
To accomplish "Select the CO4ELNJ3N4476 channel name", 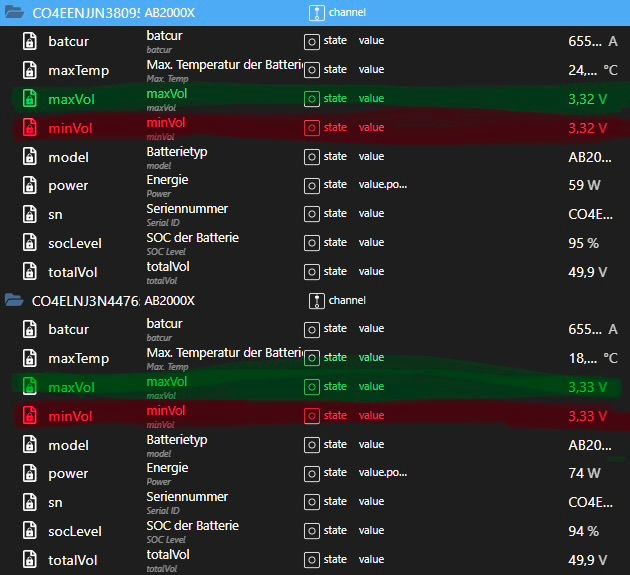I will point(86,301).
